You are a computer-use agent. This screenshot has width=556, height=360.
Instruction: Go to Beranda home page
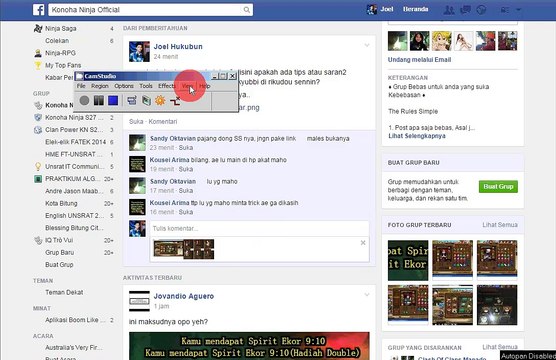pos(415,9)
